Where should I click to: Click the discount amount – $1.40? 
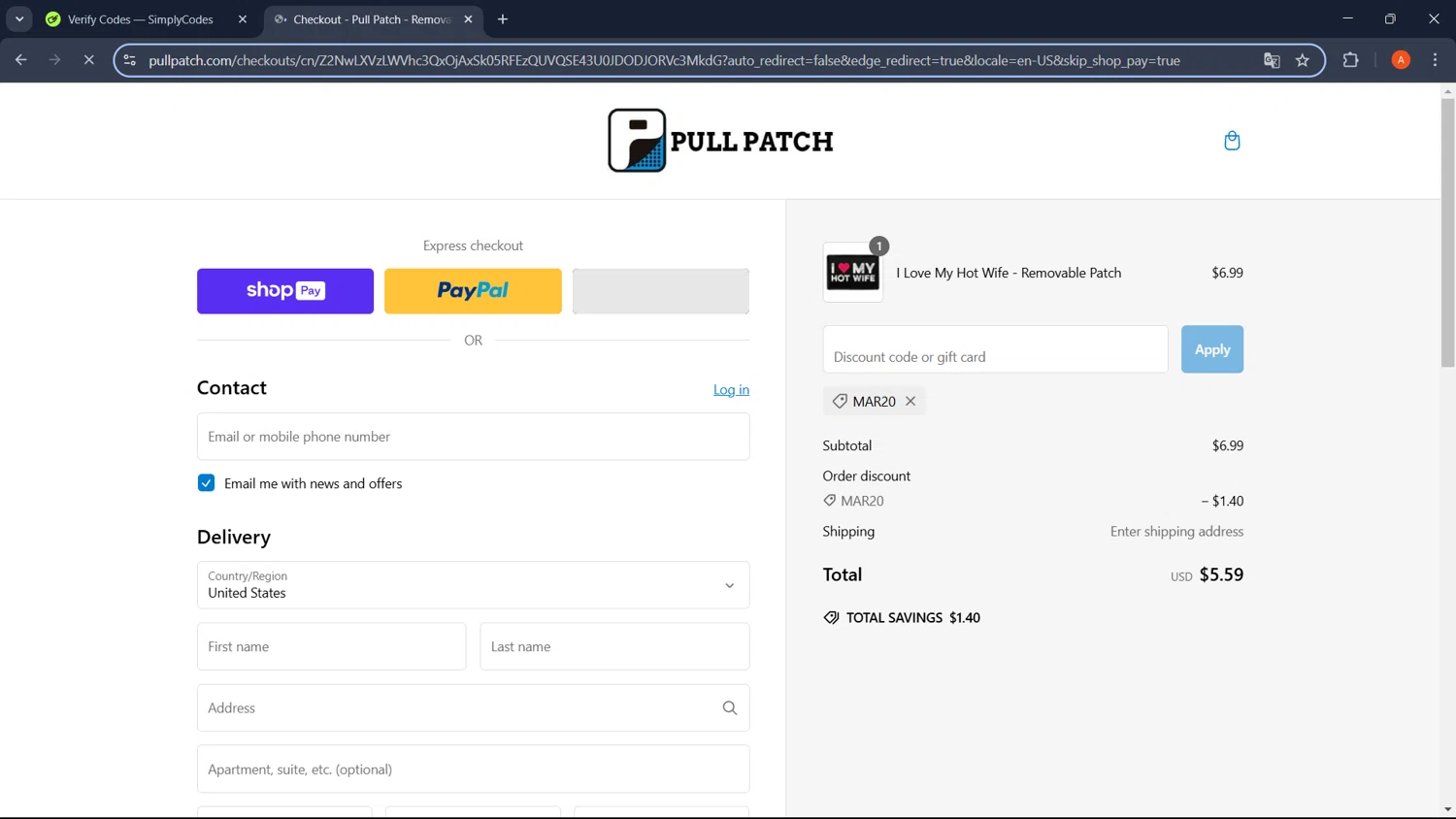coord(1222,501)
